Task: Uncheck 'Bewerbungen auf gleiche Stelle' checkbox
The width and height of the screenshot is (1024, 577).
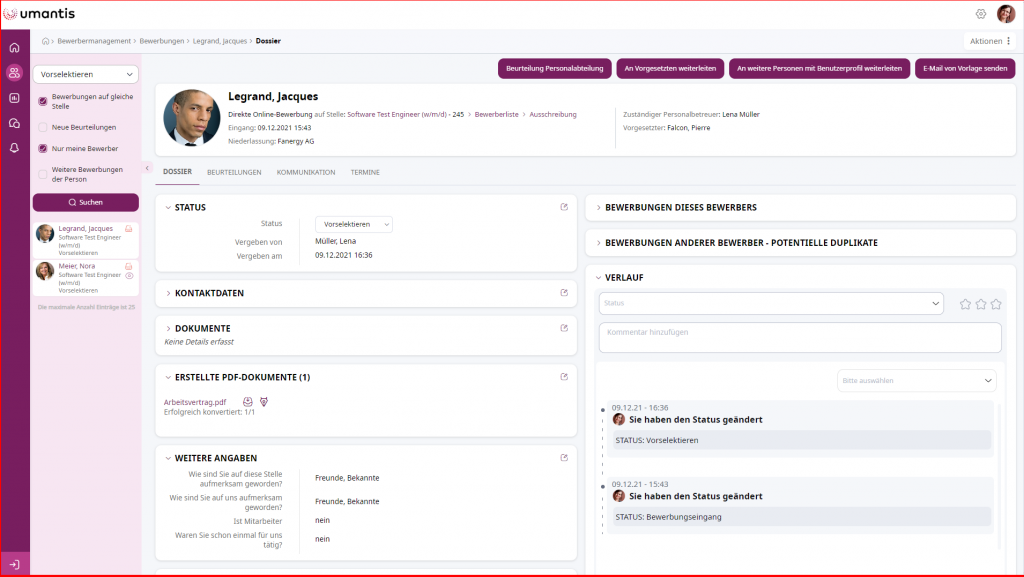Action: [x=42, y=101]
